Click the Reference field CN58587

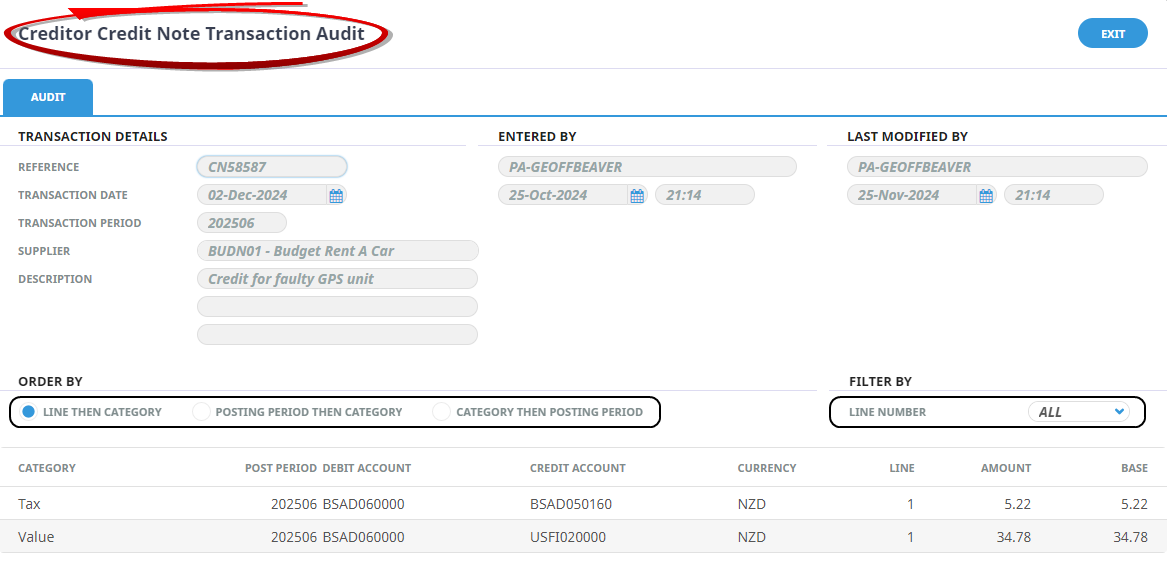271,167
